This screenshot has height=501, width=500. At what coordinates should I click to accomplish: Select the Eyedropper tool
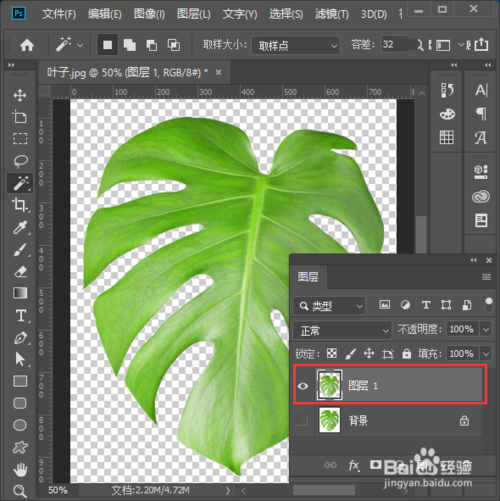point(20,227)
